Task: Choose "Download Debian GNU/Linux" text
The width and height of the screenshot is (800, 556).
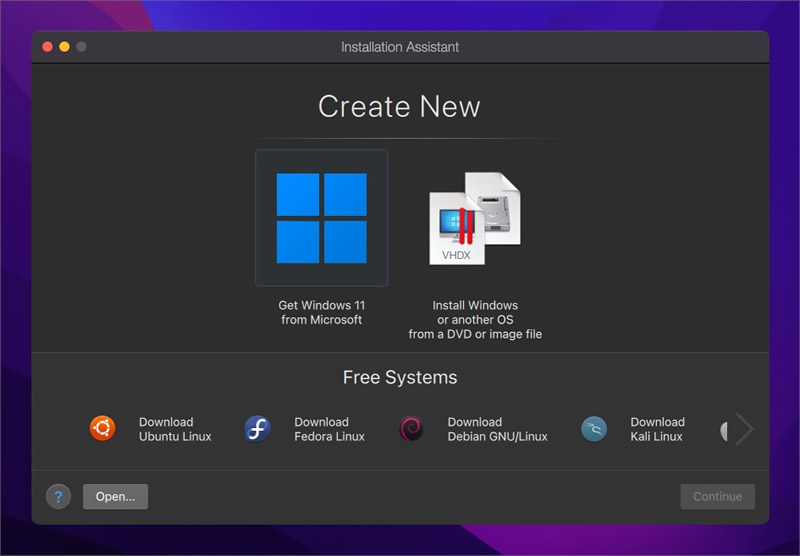Action: point(497,429)
